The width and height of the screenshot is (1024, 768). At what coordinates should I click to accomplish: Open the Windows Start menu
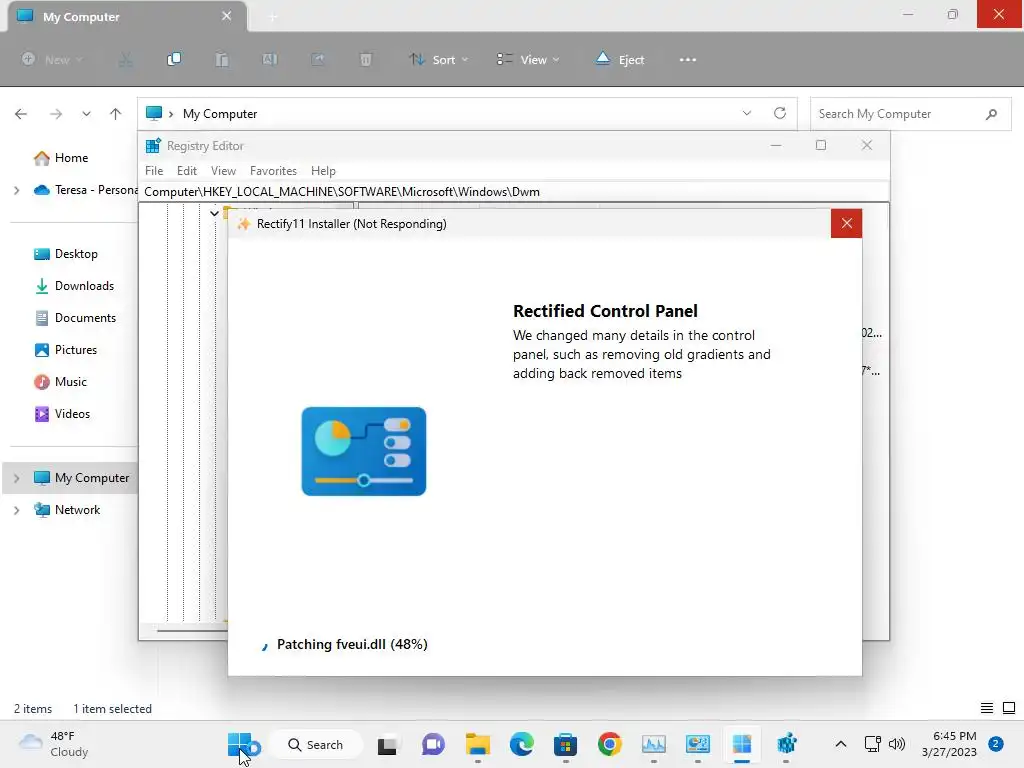(x=239, y=744)
